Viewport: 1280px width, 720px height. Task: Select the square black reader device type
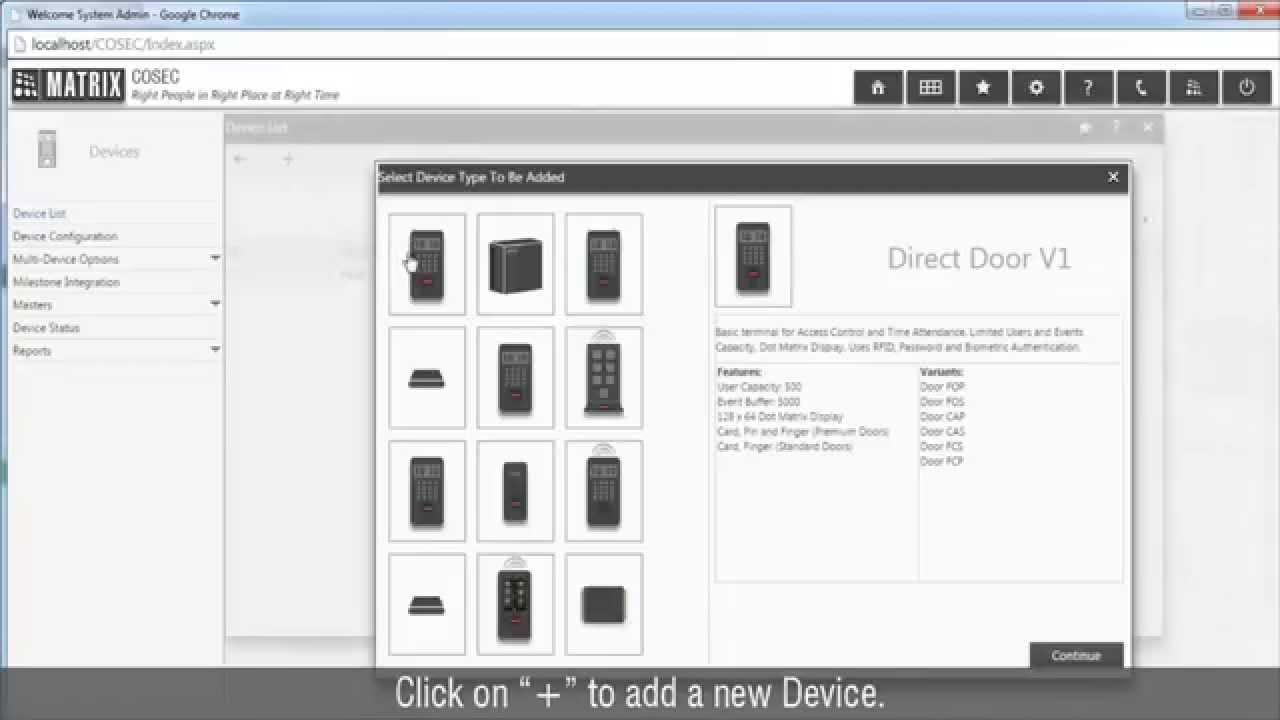tap(603, 605)
